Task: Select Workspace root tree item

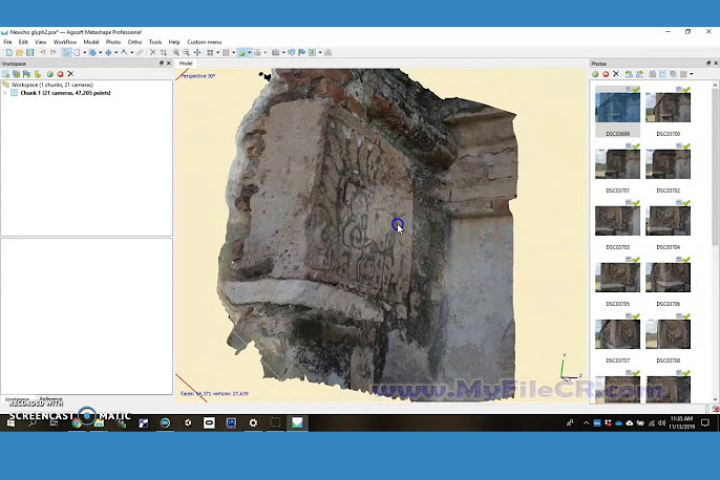Action: [x=52, y=85]
